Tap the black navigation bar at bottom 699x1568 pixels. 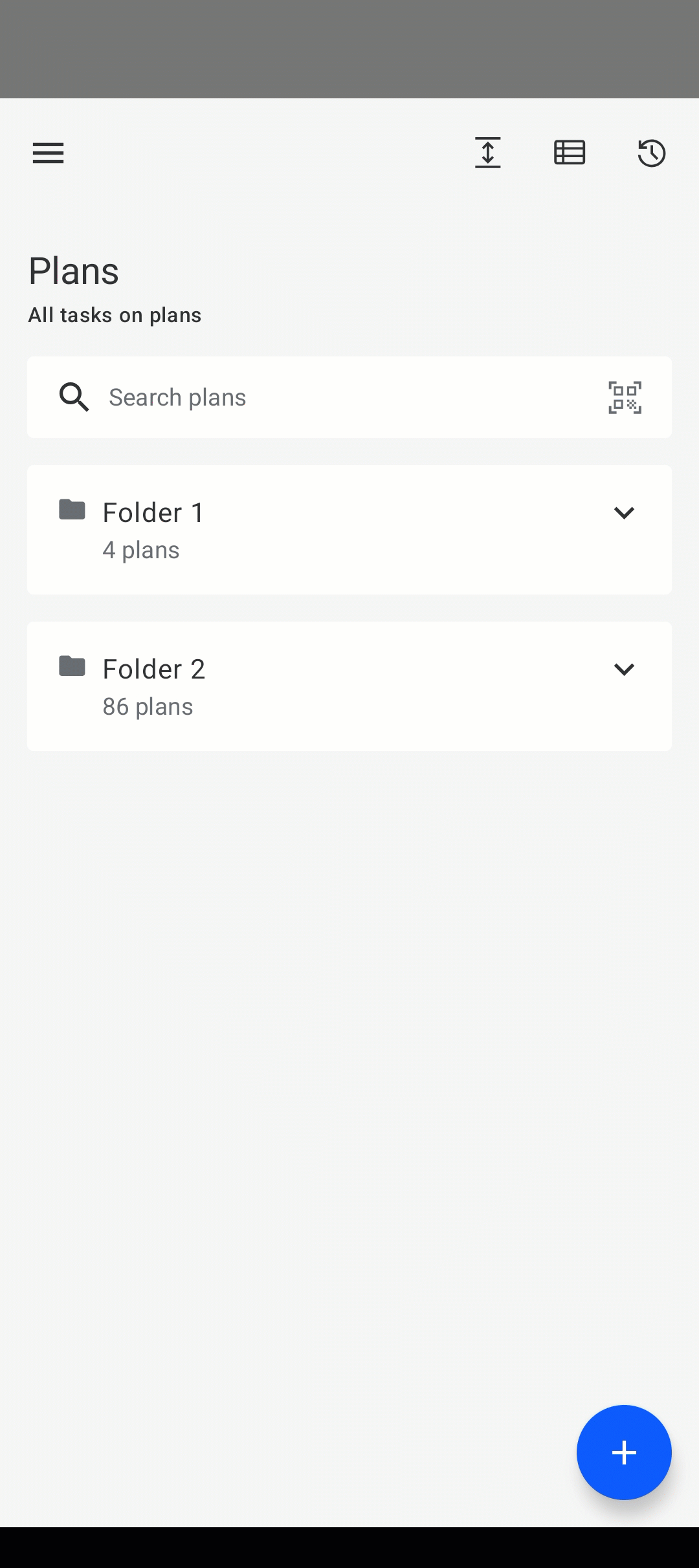point(349,1547)
